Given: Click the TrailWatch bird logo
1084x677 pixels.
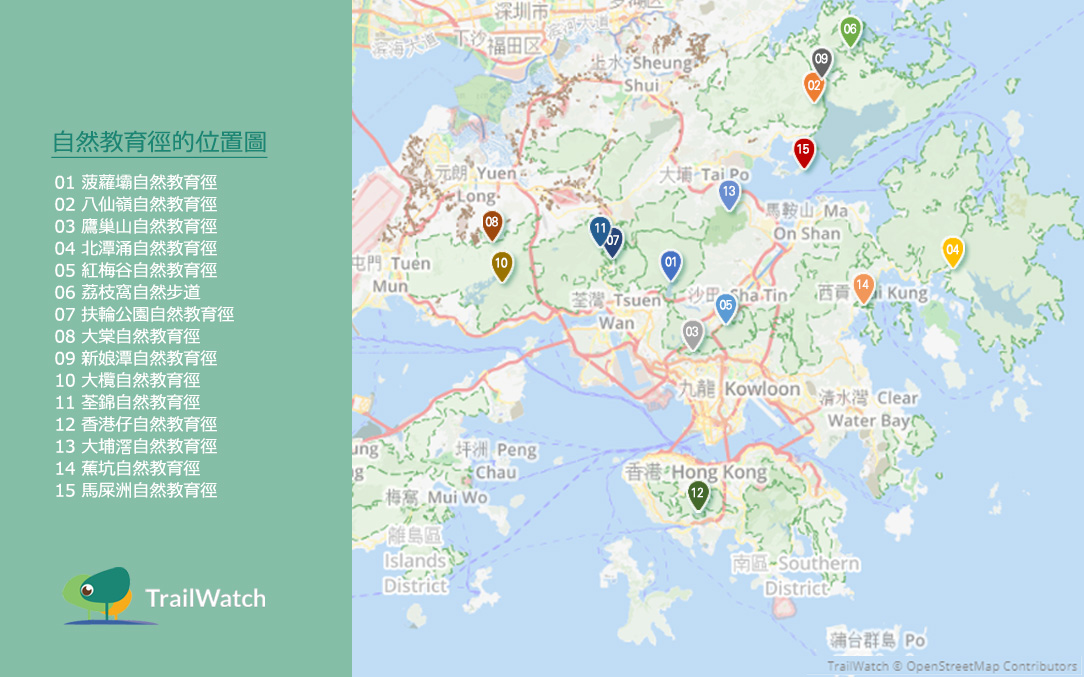Looking at the screenshot, I should pyautogui.click(x=98, y=595).
